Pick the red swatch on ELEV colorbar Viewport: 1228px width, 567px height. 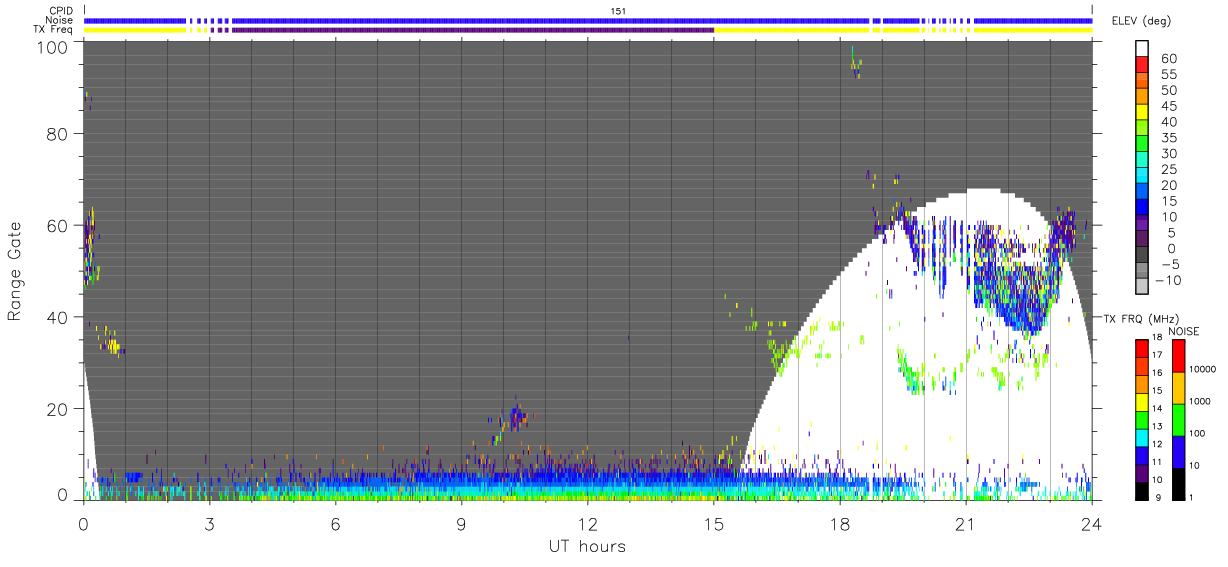click(1143, 64)
